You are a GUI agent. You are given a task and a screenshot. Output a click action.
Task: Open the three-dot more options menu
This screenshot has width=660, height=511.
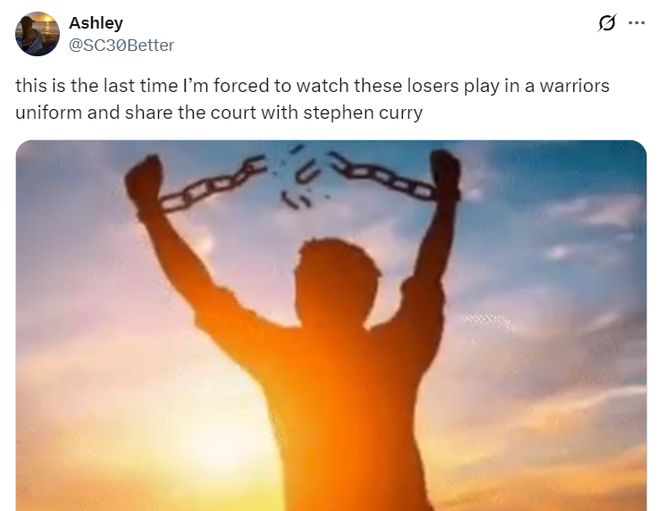point(636,23)
